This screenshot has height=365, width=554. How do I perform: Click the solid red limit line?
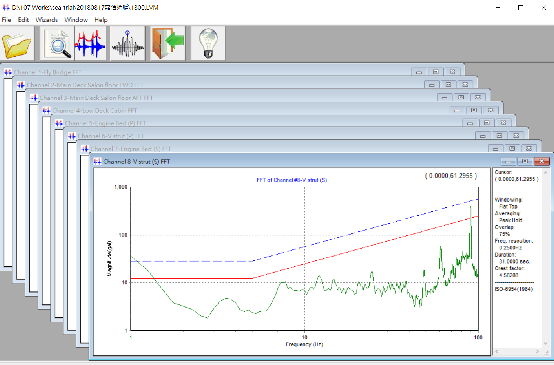[191, 278]
